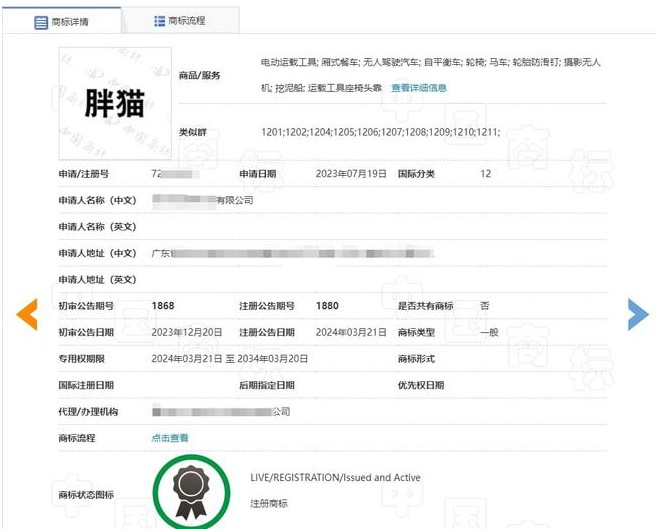Screen dimensions: 656x529
Task: Switch to the 商标详情 tab
Action: [x=62, y=22]
